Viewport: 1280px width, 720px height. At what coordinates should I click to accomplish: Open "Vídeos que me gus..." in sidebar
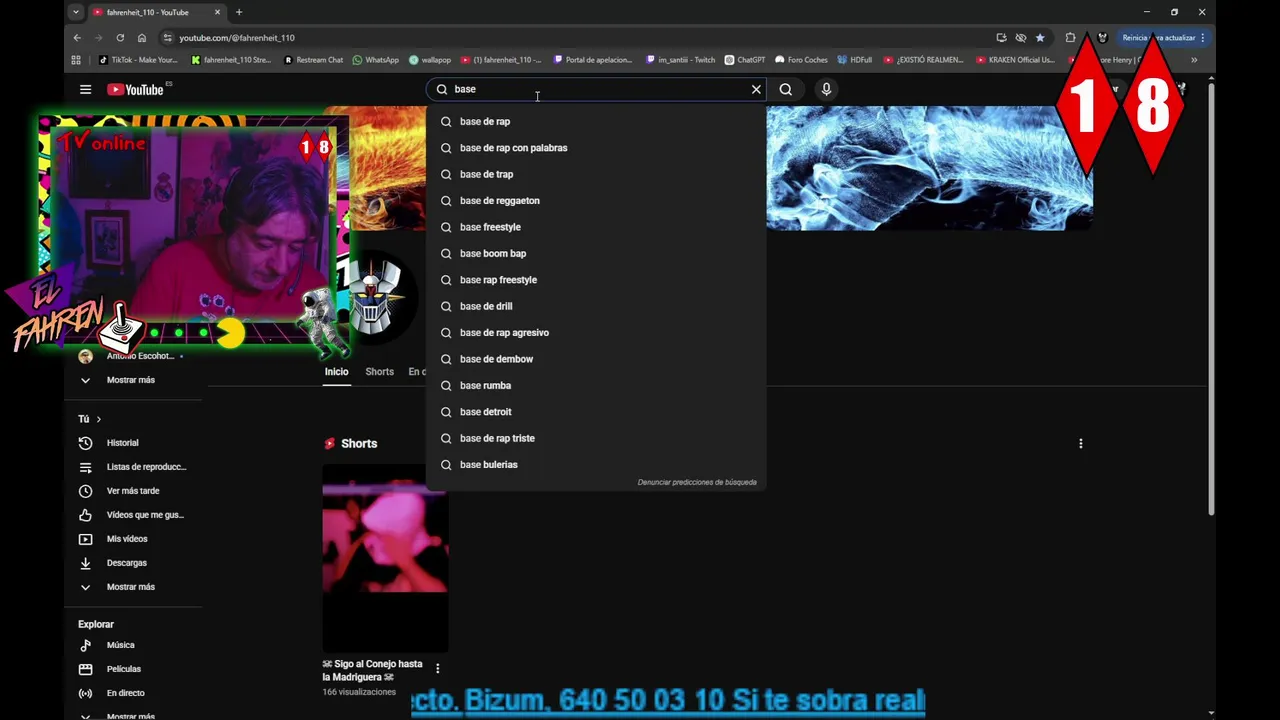(x=133, y=515)
